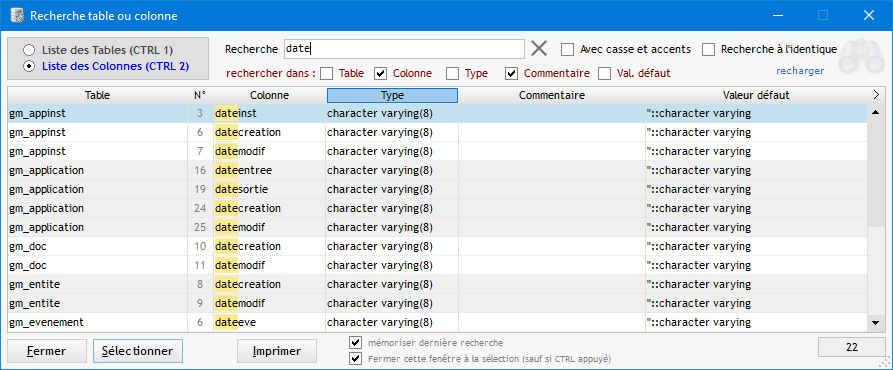Screen dimensions: 893x370
Task: Check the Recherche à l'identique option
Action: 708,50
